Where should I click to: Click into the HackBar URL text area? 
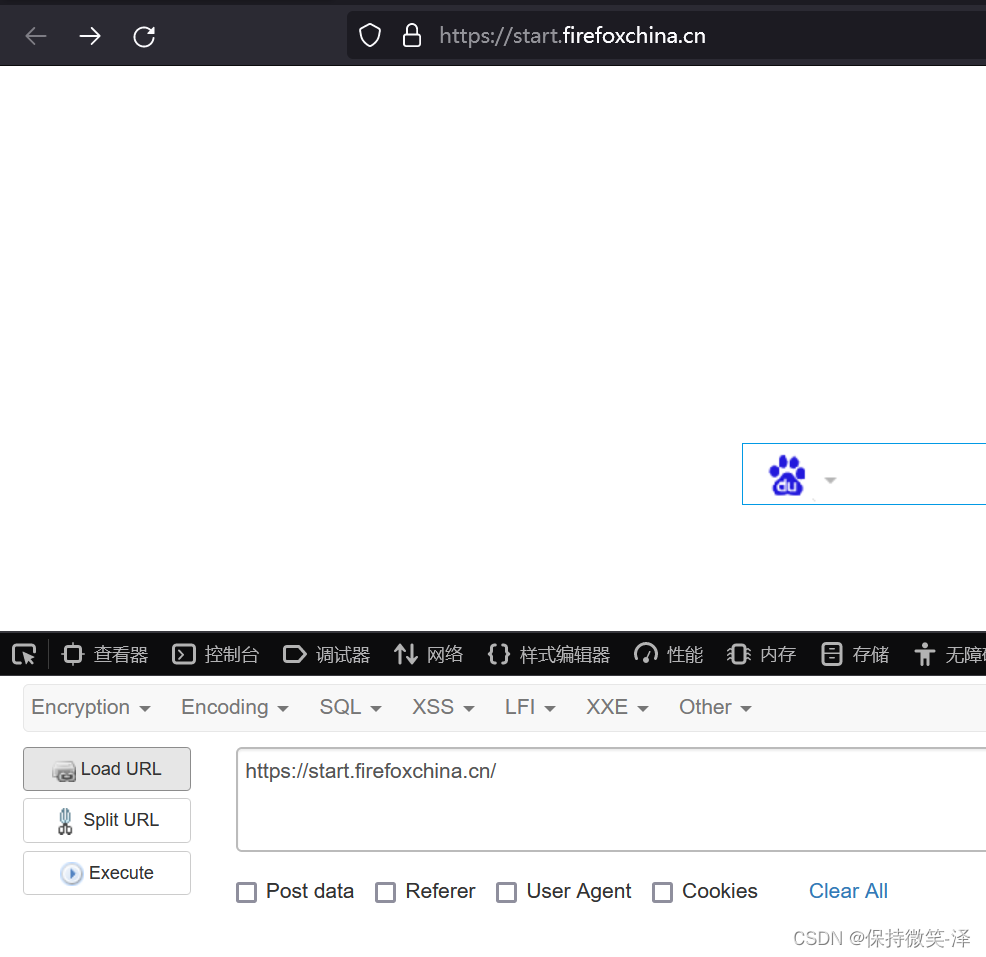click(611, 800)
